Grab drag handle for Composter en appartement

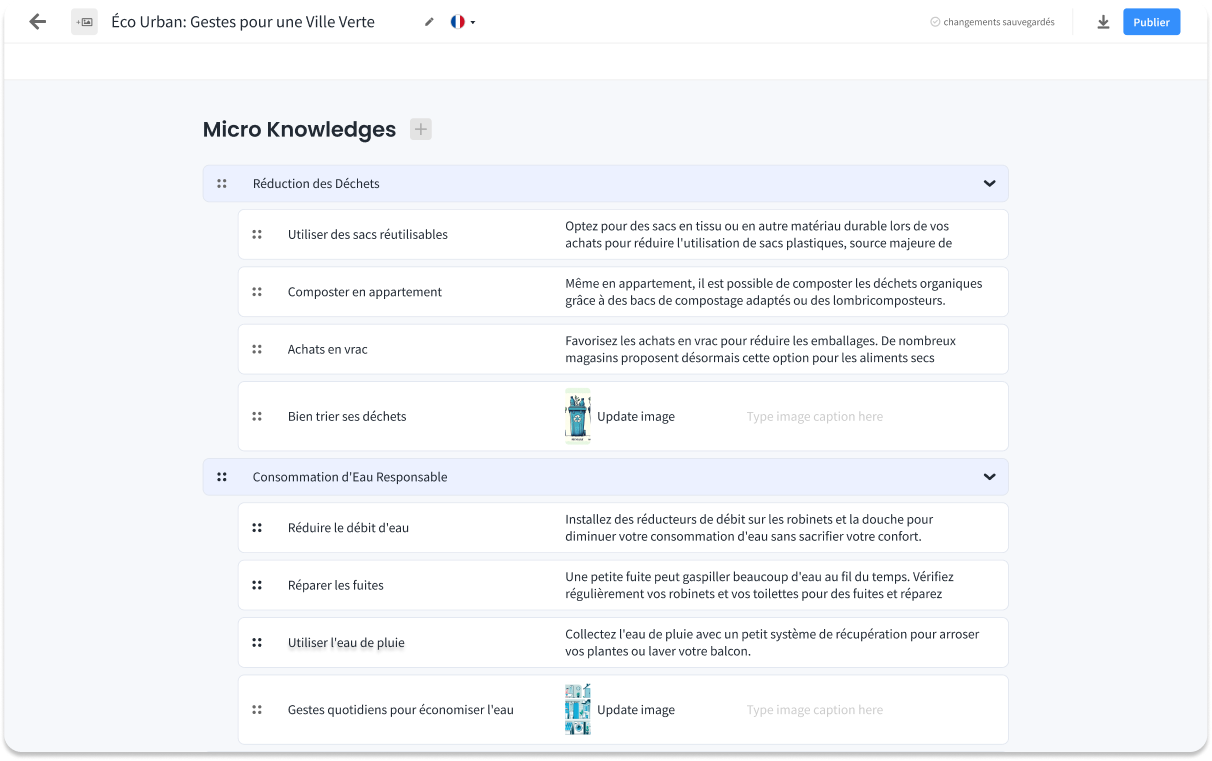click(257, 292)
